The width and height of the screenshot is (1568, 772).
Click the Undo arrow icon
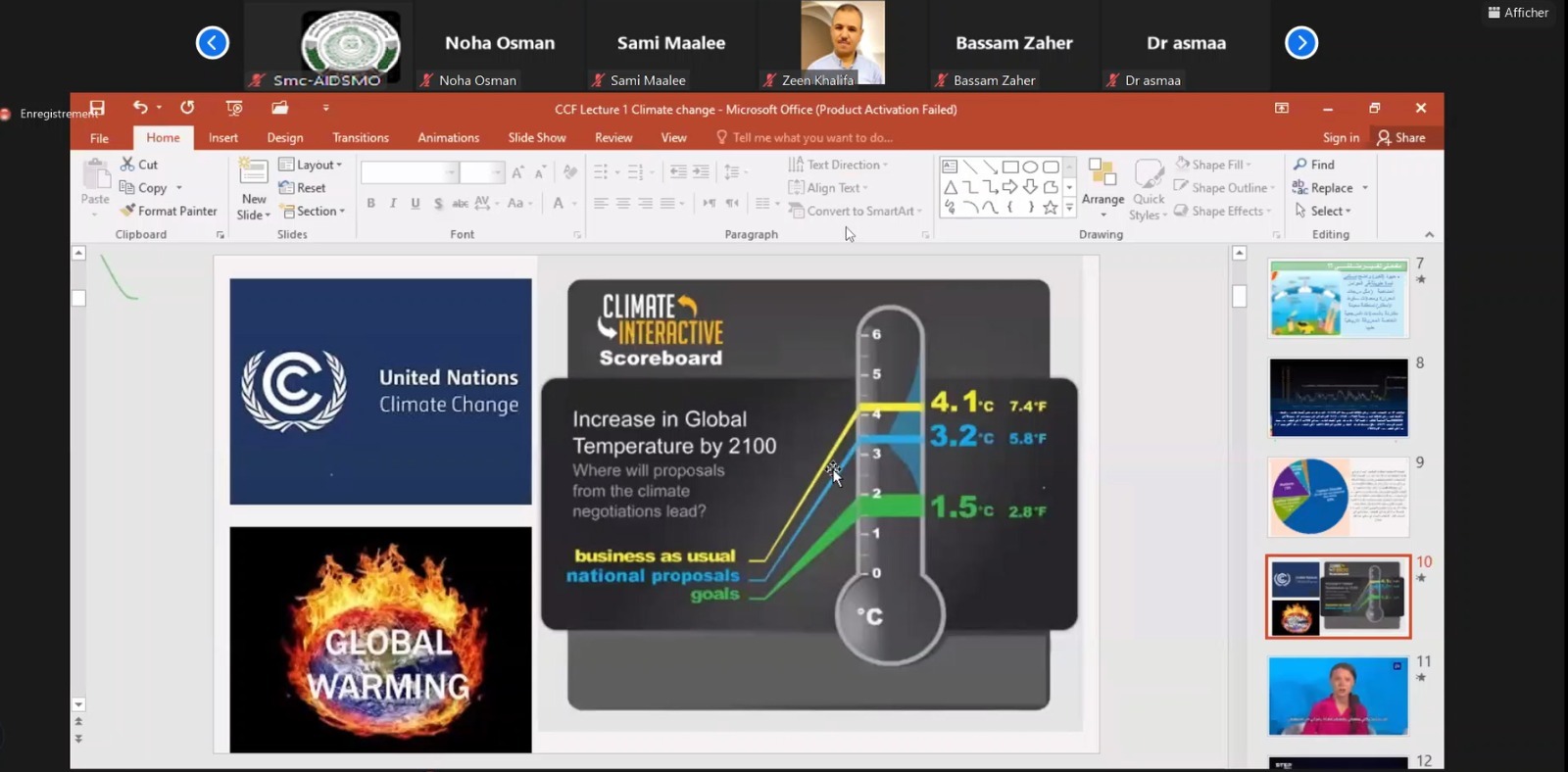click(x=140, y=108)
